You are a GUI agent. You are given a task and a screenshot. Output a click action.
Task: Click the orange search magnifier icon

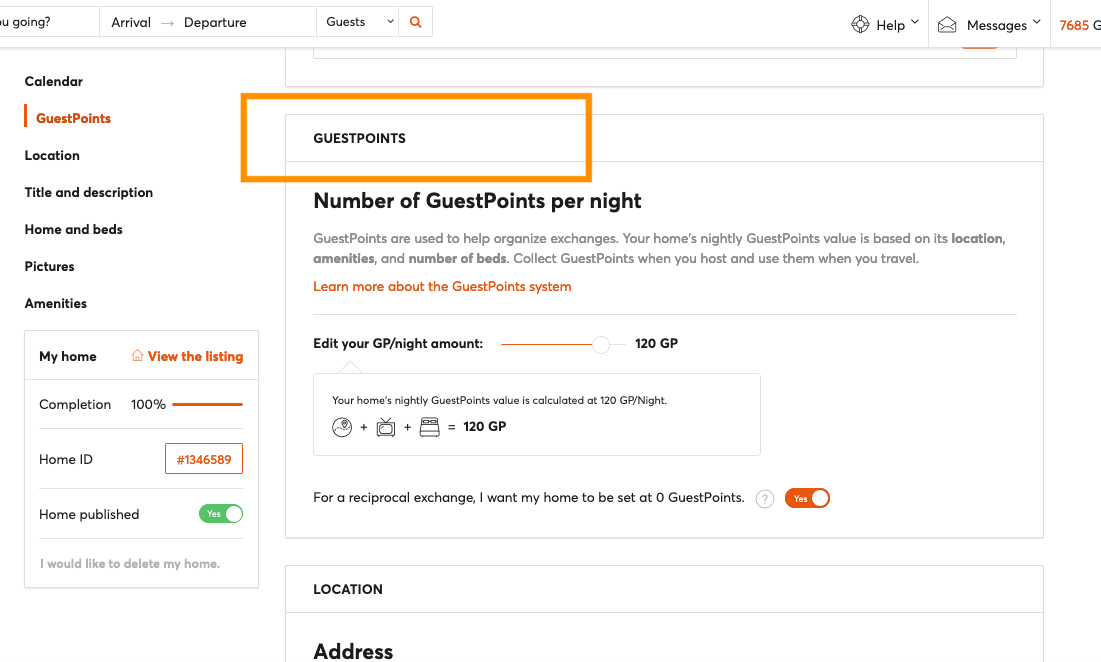pos(416,22)
